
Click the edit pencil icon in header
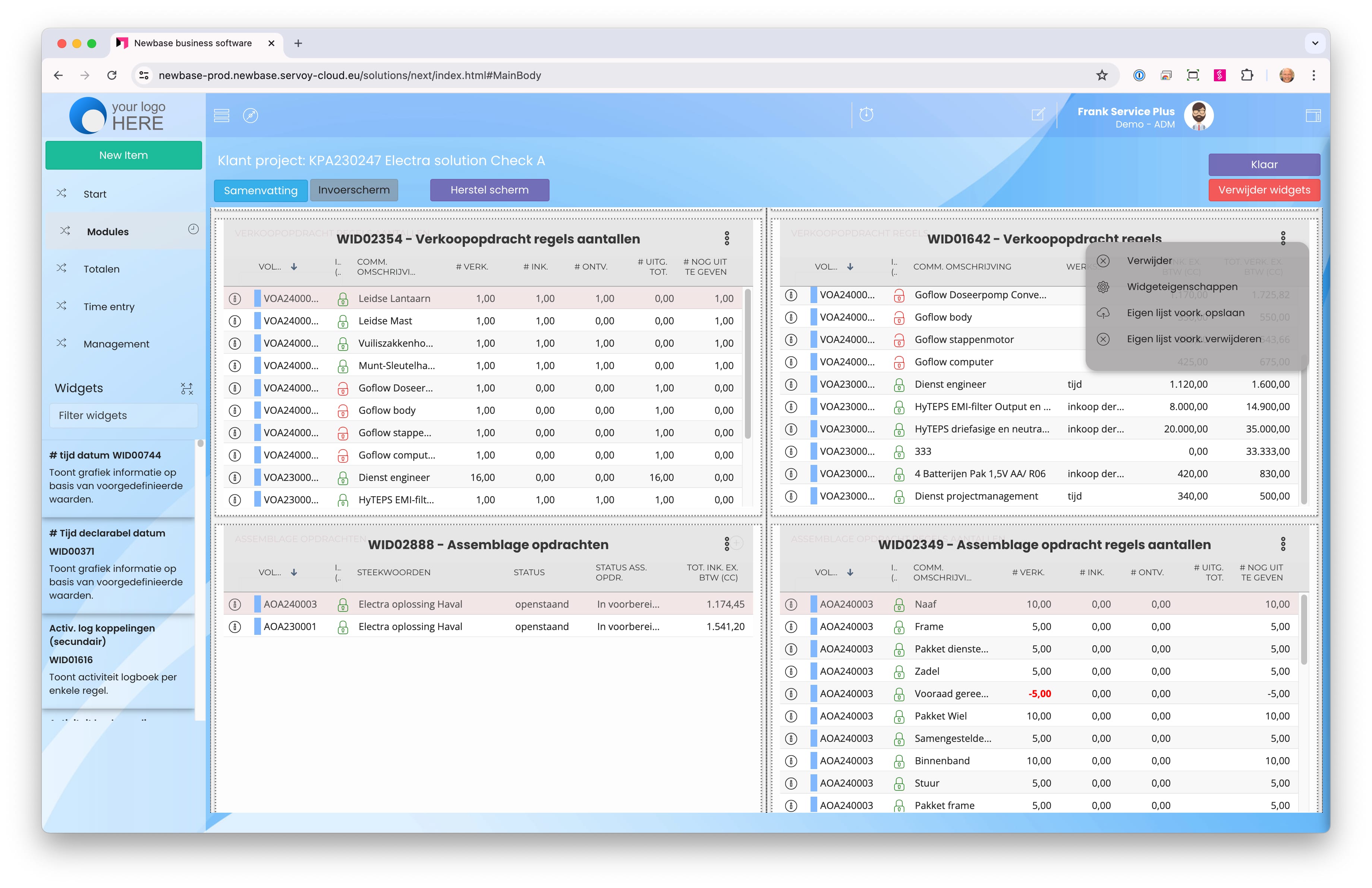point(1038,114)
